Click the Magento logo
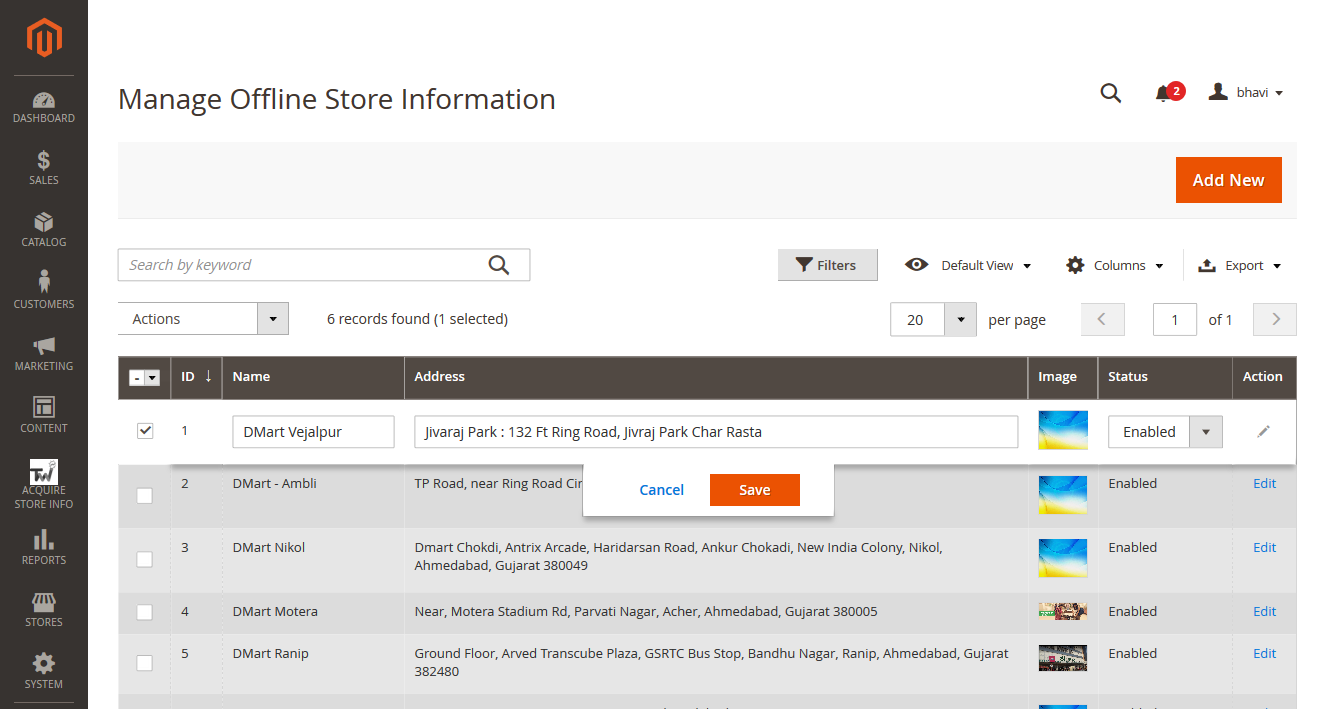The image size is (1327, 709). 44,38
